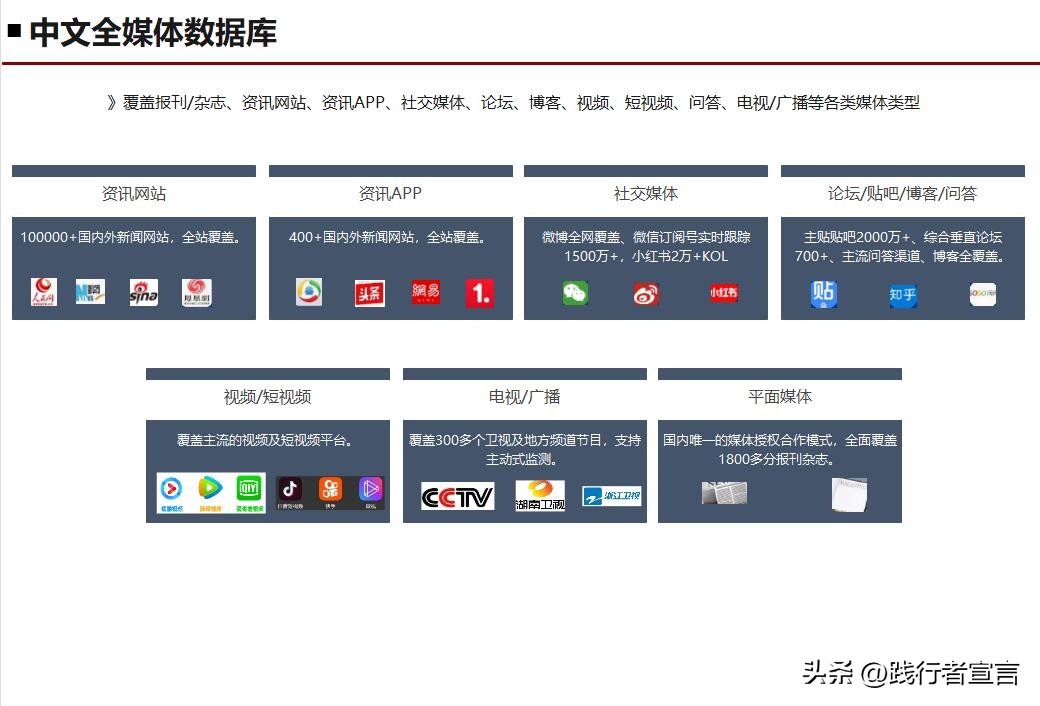Click the 电视/广播 heading
Viewport: 1040px width, 706px height.
pos(524,395)
